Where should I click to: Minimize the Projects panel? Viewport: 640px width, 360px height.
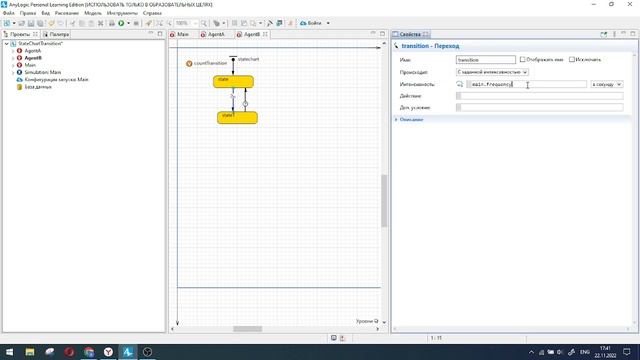(x=151, y=33)
